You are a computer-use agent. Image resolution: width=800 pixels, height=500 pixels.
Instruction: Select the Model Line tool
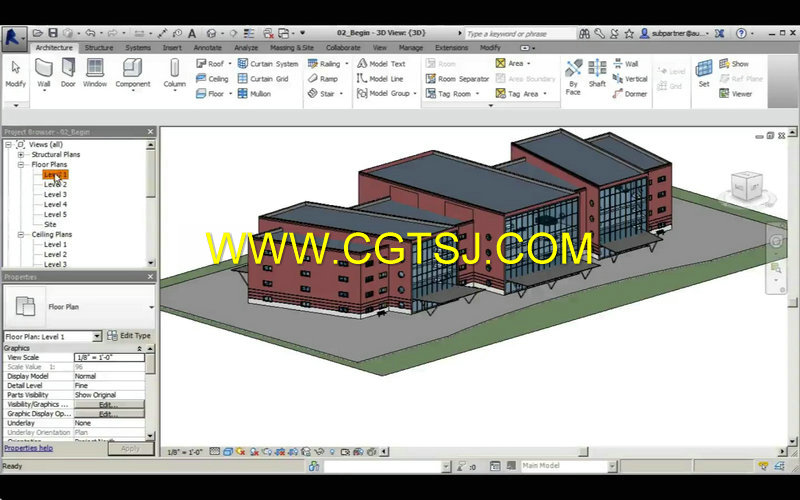click(x=380, y=79)
